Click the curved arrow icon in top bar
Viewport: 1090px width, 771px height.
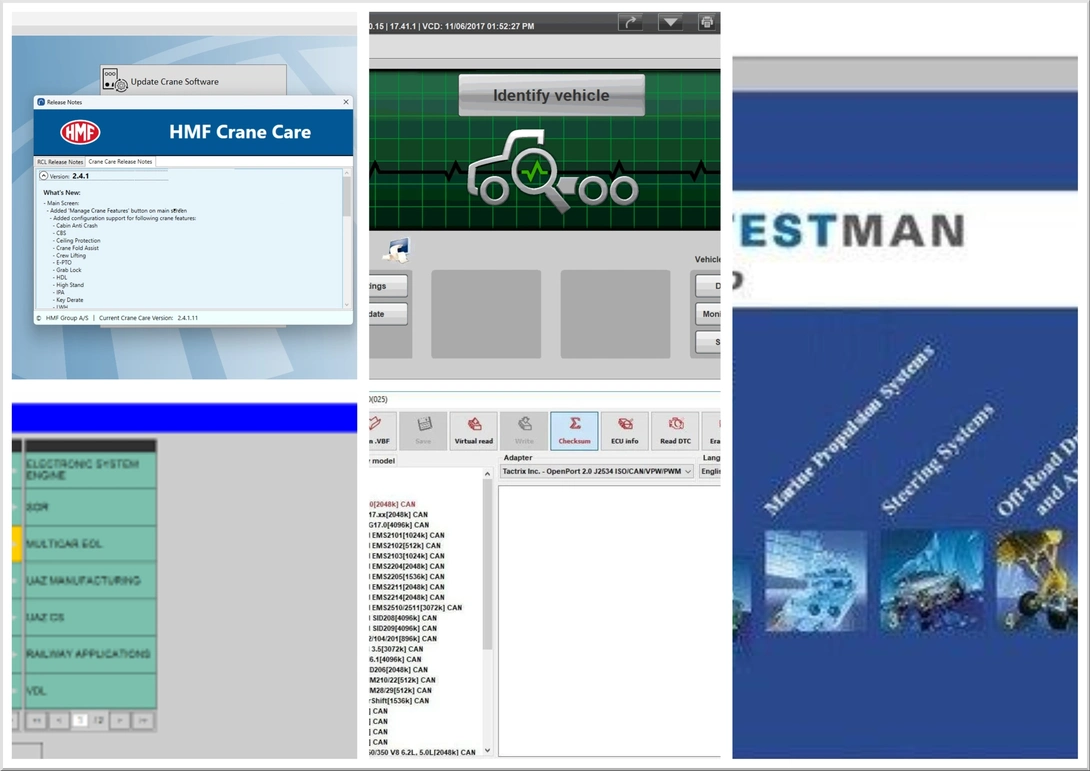coord(631,23)
